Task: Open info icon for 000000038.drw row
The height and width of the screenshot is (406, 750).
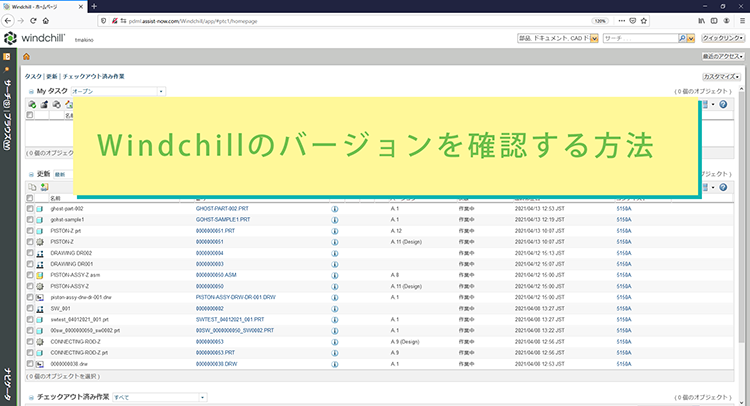Action: (335, 364)
